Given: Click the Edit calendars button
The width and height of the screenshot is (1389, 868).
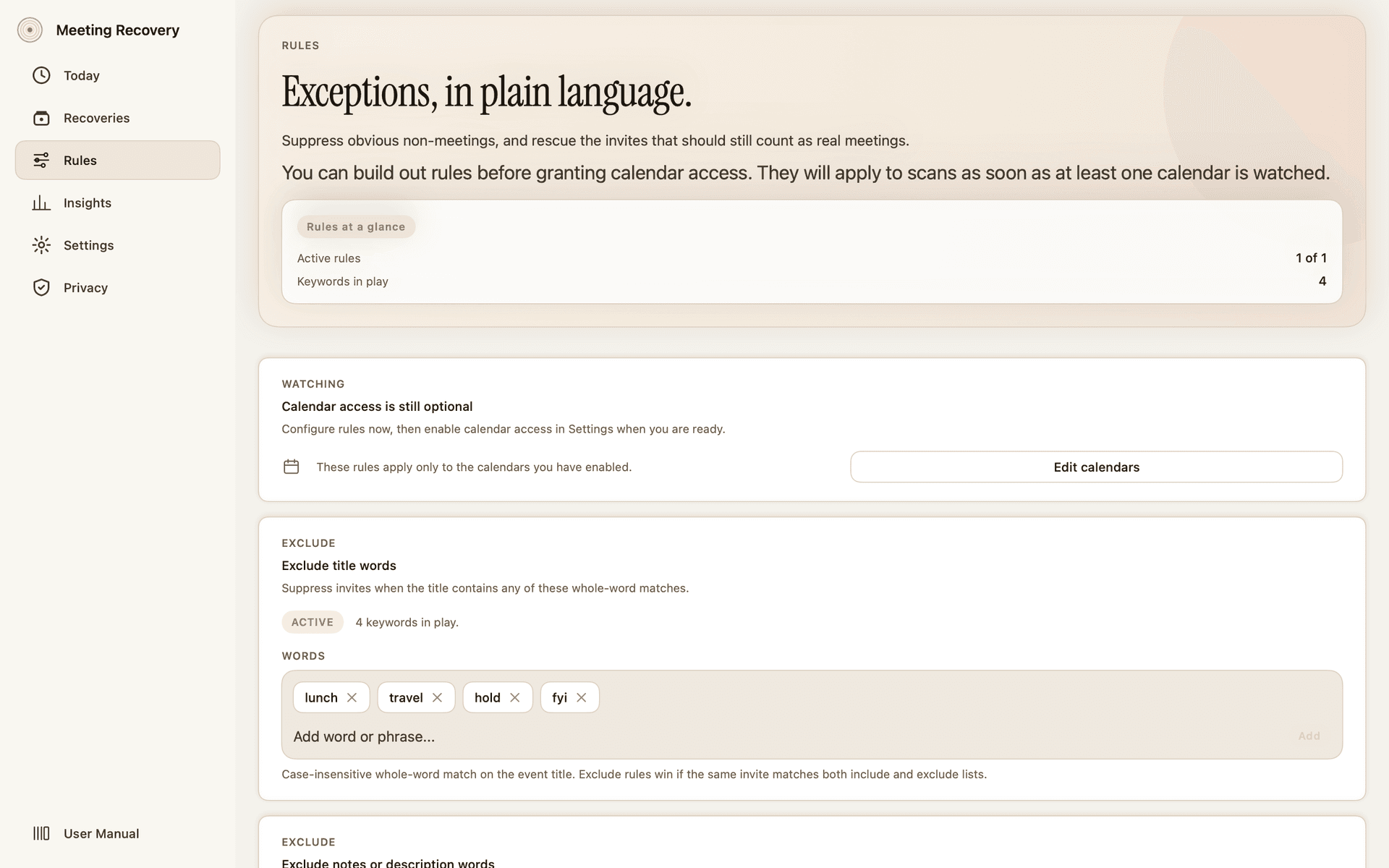Looking at the screenshot, I should click(x=1096, y=467).
